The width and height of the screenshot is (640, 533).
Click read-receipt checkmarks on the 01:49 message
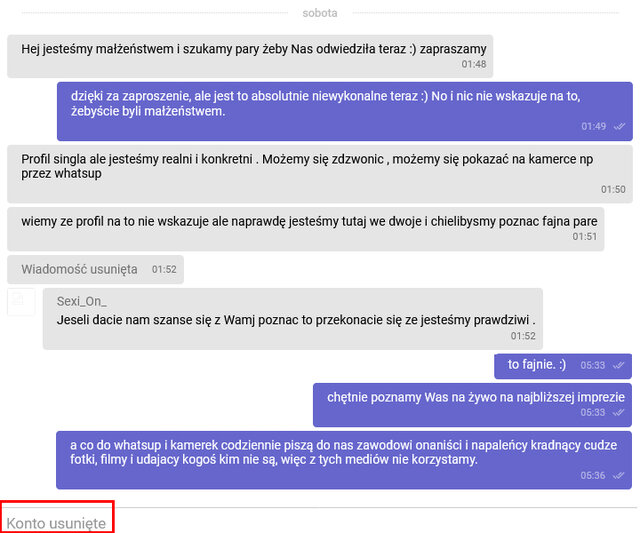(619, 127)
